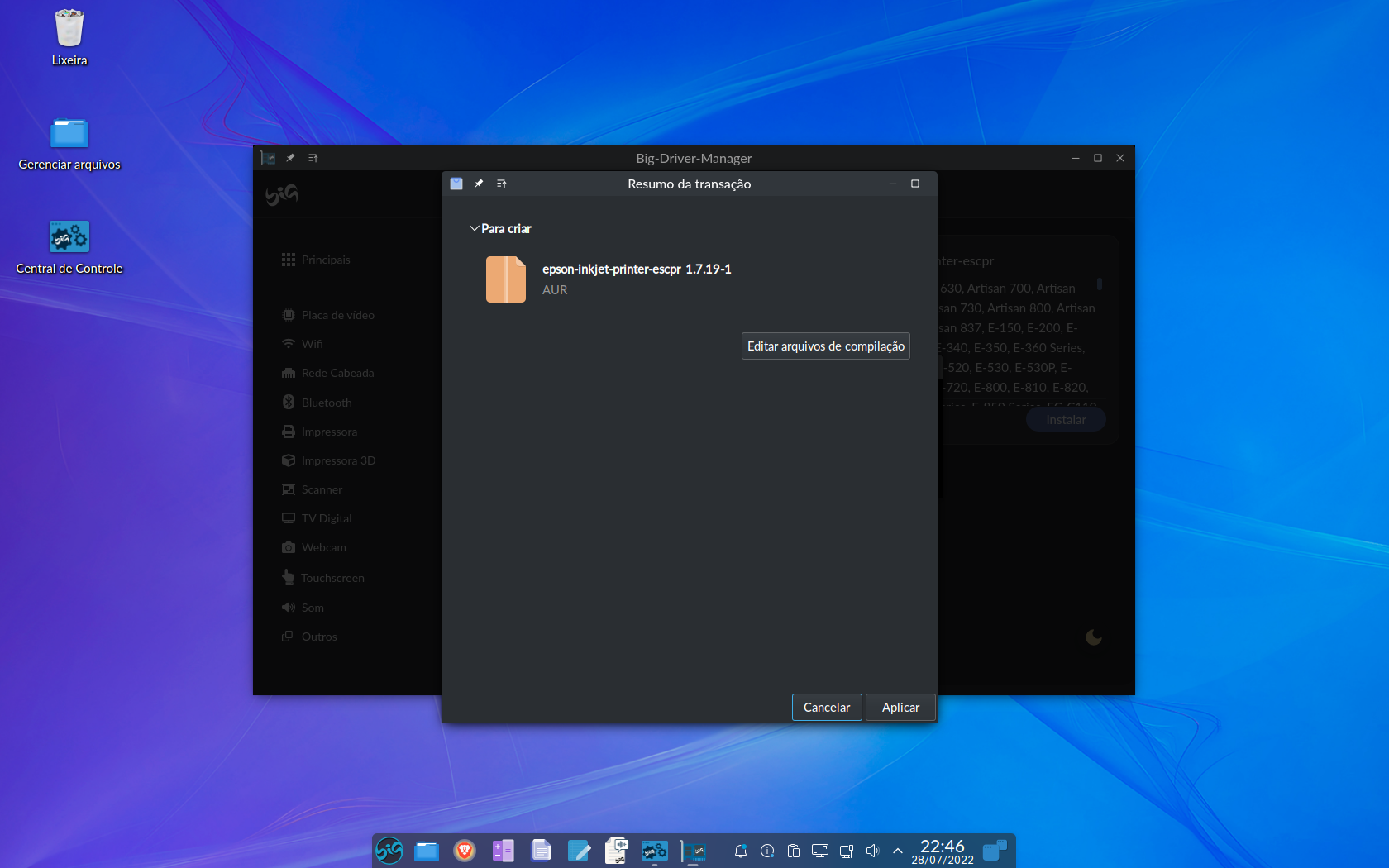This screenshot has height=868, width=1389.
Task: Open Impressora 3D category
Action: pyautogui.click(x=328, y=460)
